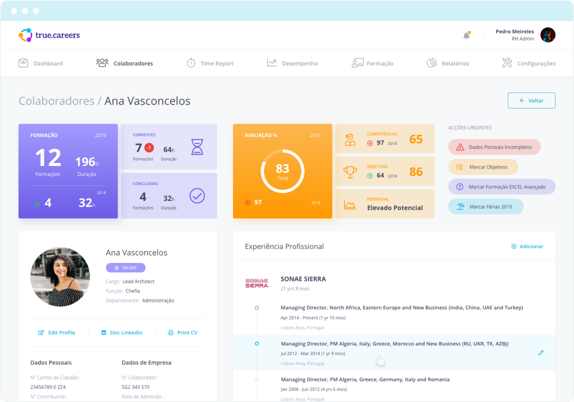
Task: Go to the Configurações tab
Action: point(529,63)
